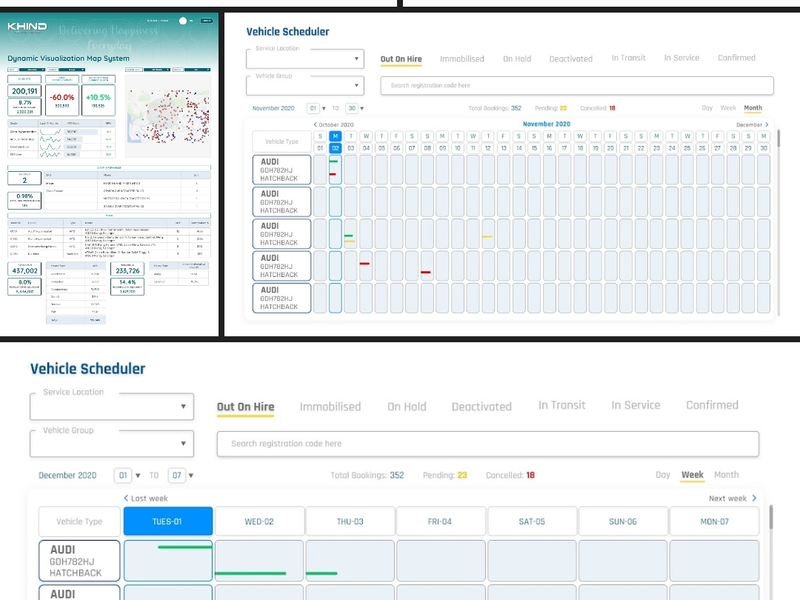Image resolution: width=800 pixels, height=600 pixels.
Task: Go to Next week with right chevron
Action: point(754,498)
